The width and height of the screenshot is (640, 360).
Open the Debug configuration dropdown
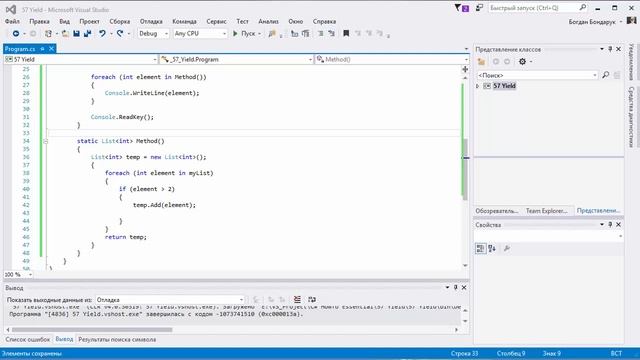153,33
